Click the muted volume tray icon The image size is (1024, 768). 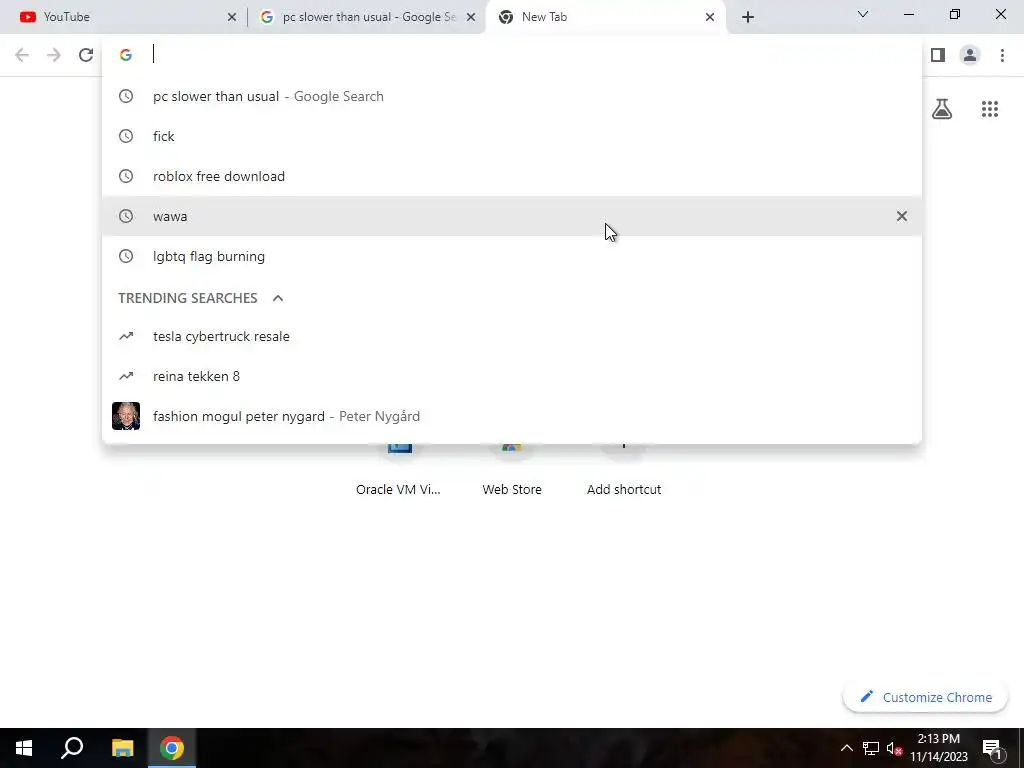coord(894,748)
